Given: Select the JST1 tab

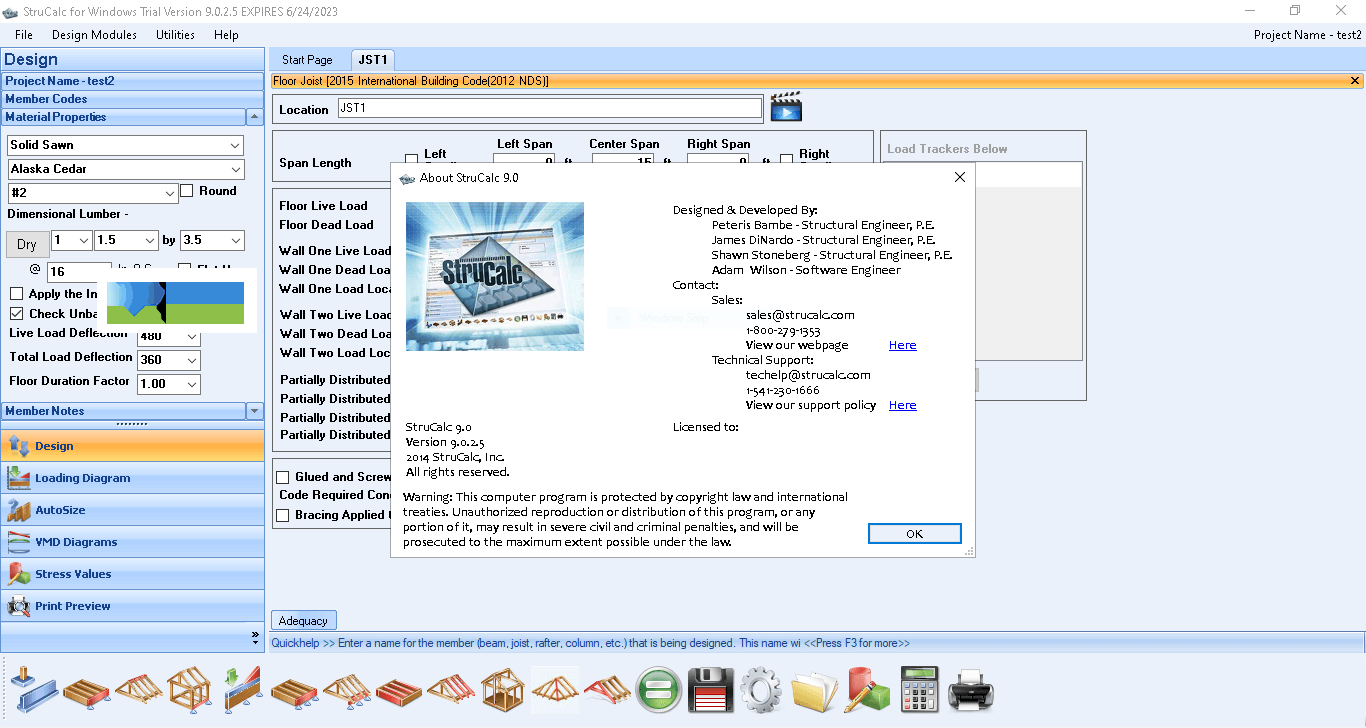Looking at the screenshot, I should (x=373, y=60).
